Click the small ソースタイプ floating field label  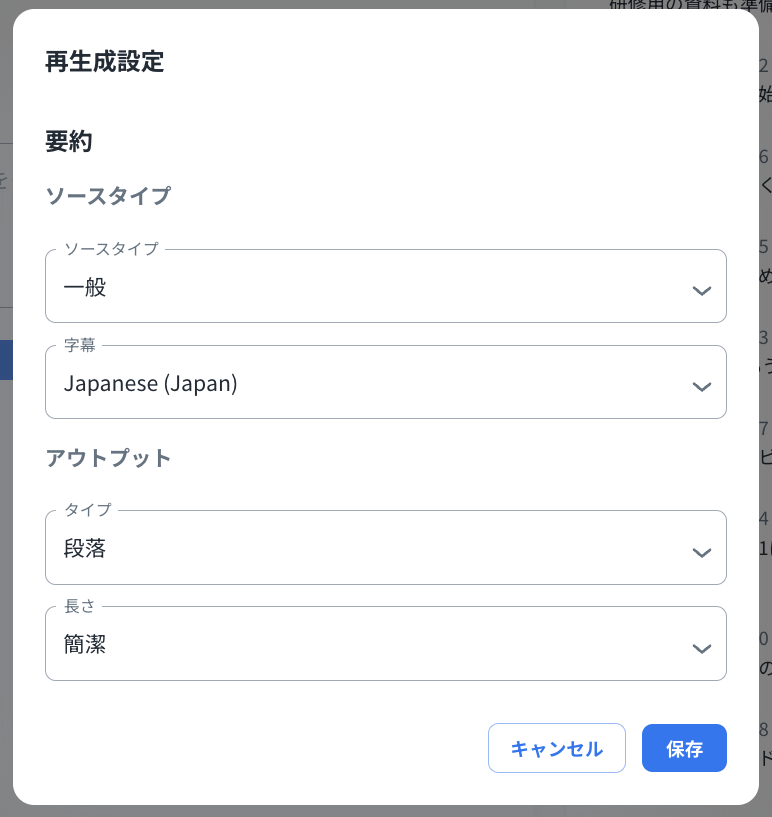click(x=111, y=249)
